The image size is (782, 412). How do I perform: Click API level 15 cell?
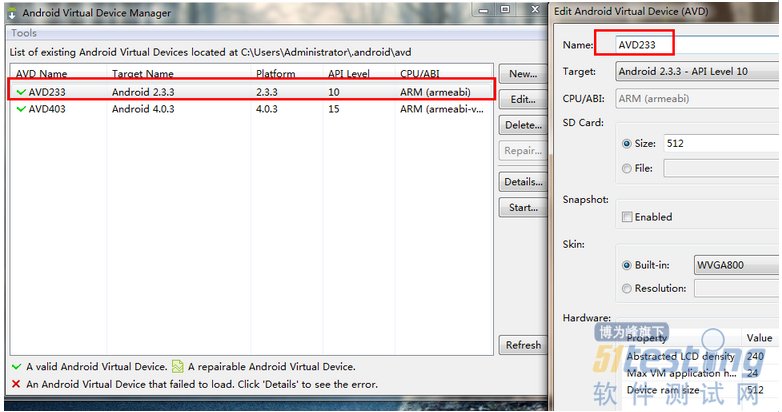[x=334, y=109]
